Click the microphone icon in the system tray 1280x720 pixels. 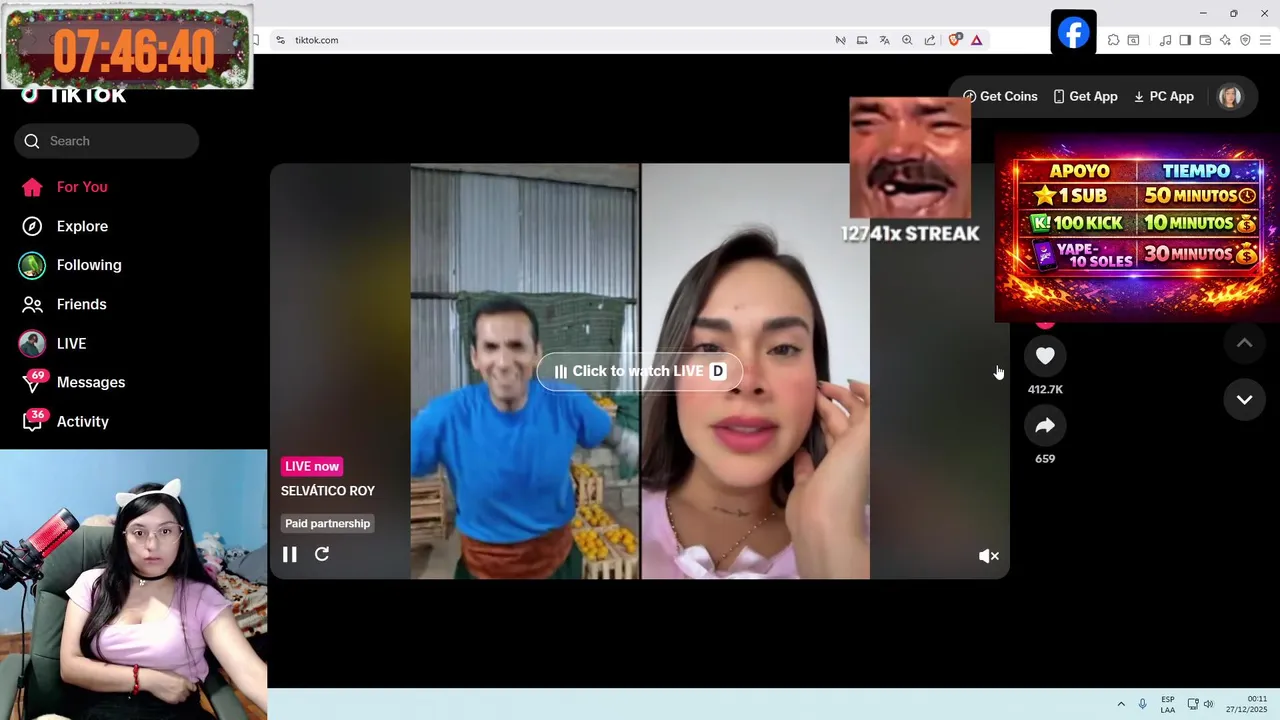click(1143, 704)
